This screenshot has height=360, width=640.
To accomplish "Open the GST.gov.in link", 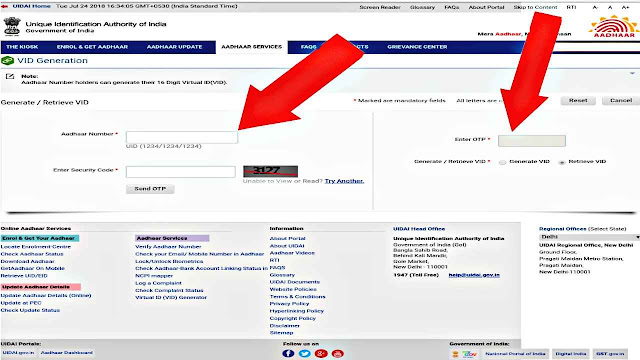I will pos(610,354).
